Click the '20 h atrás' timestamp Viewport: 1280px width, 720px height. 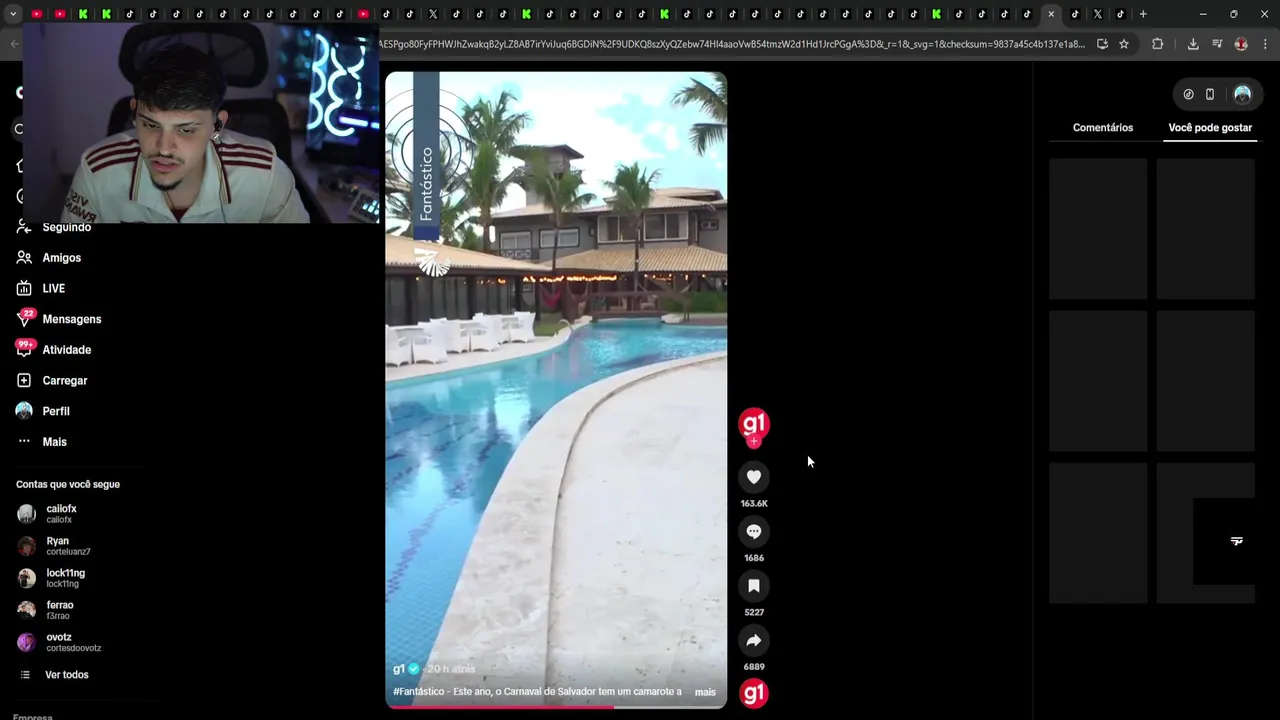point(452,669)
